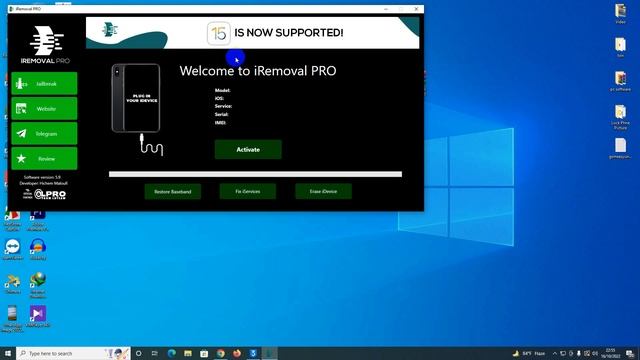Click the star icon on Review button
Viewport: 640px width, 360px height.
[x=21, y=158]
